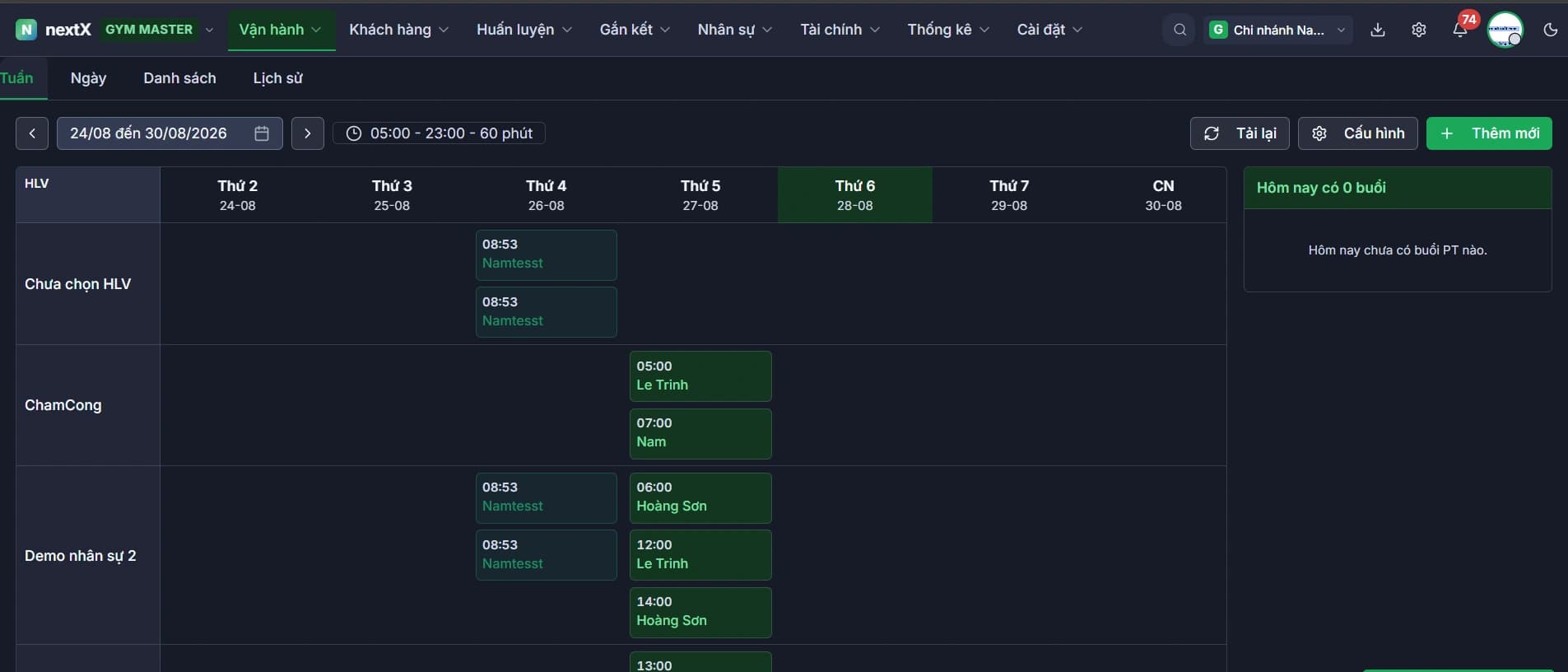
Task: Open the 12:00 Le Trinh session
Action: click(x=700, y=555)
